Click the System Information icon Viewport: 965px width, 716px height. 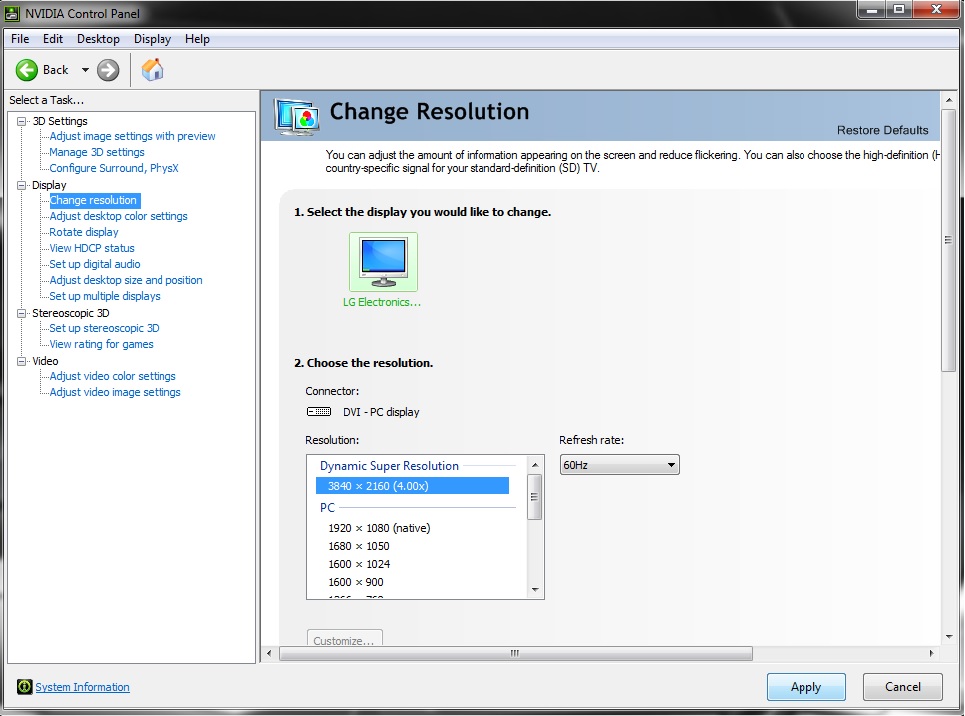coord(24,686)
